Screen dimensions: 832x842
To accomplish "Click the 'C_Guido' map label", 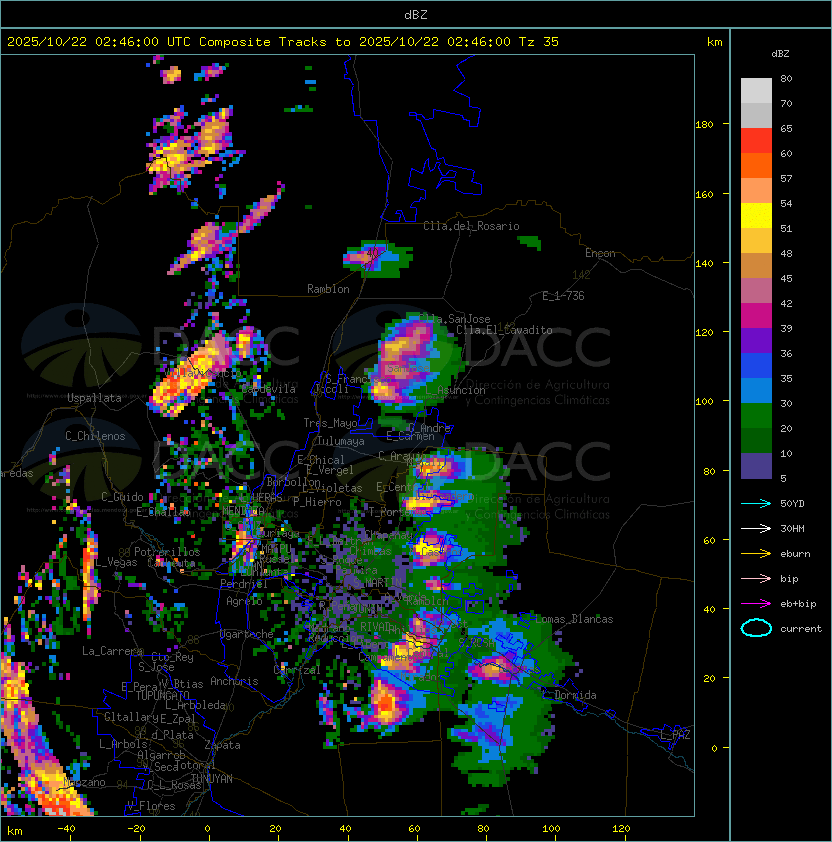I will coord(122,497).
